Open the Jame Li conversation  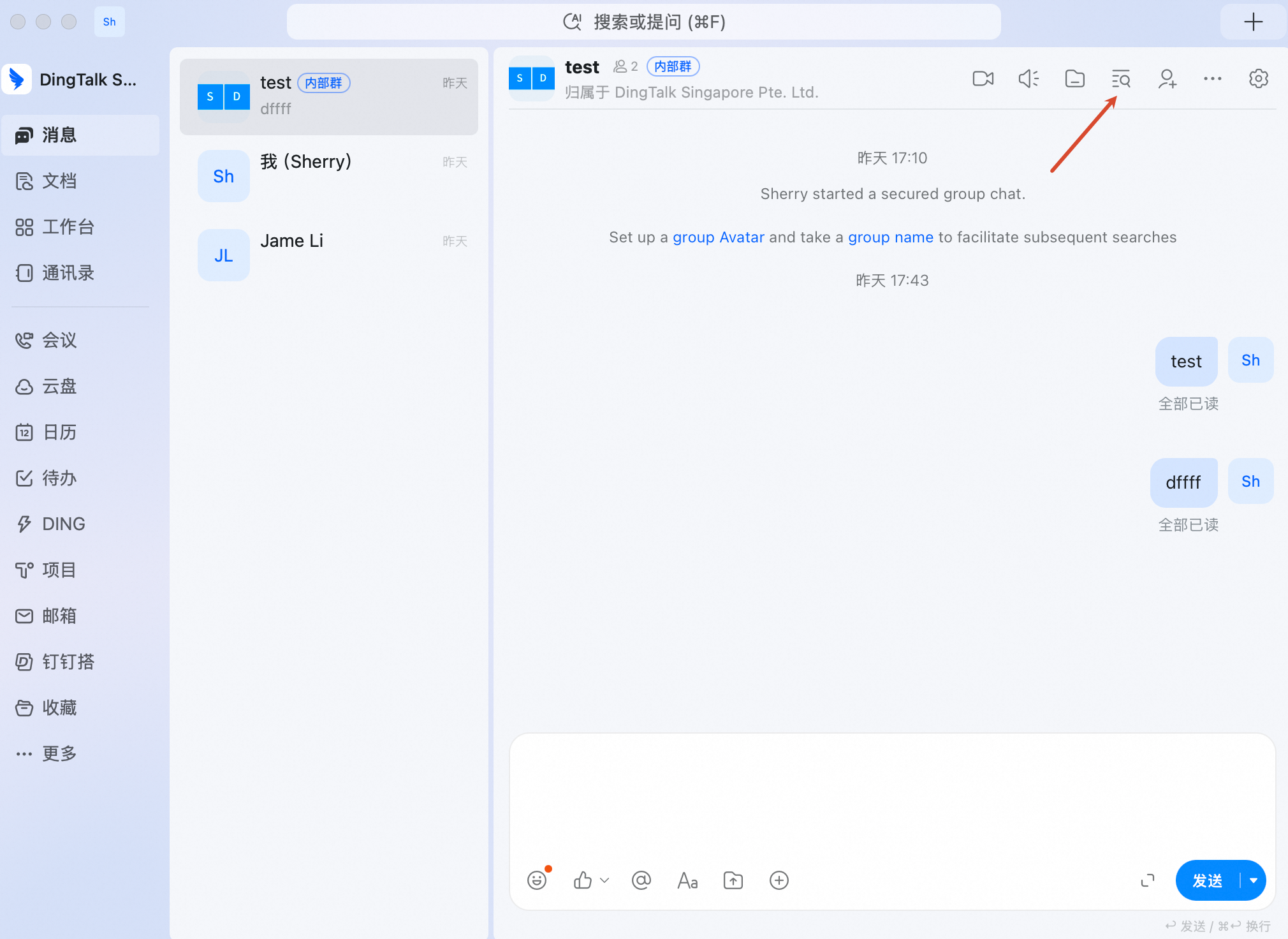pyautogui.click(x=329, y=255)
